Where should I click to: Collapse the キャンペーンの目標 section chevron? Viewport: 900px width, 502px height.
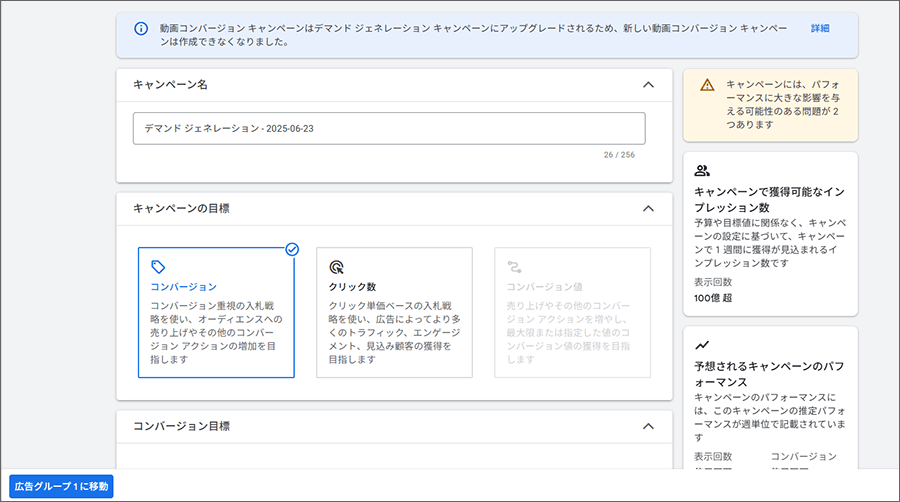pyautogui.click(x=648, y=208)
